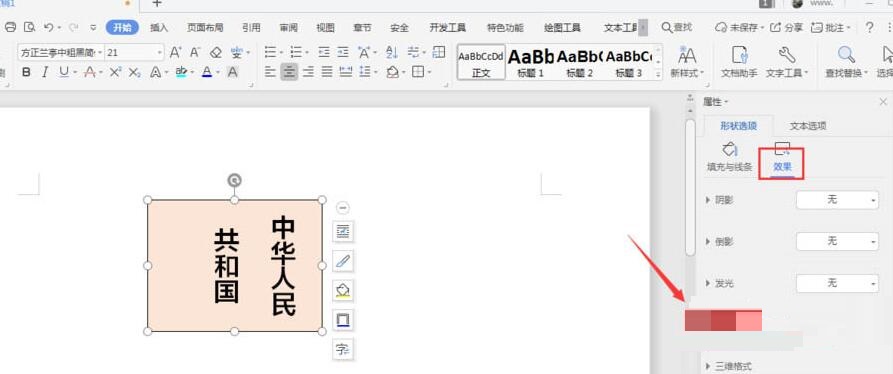Decrease font size with the A- icon
The height and width of the screenshot is (374, 893).
195,53
